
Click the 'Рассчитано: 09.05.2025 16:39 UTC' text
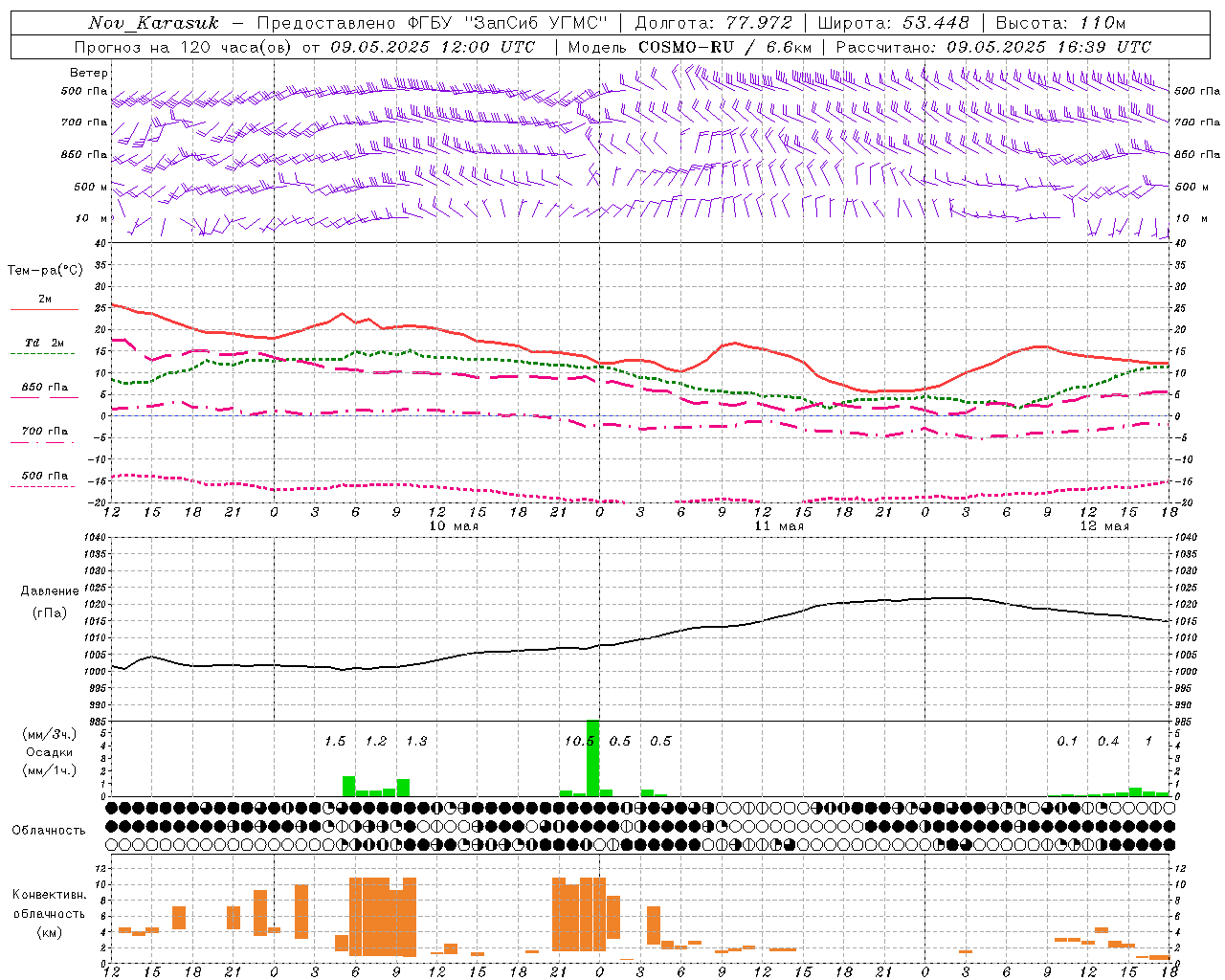pyautogui.click(x=993, y=47)
